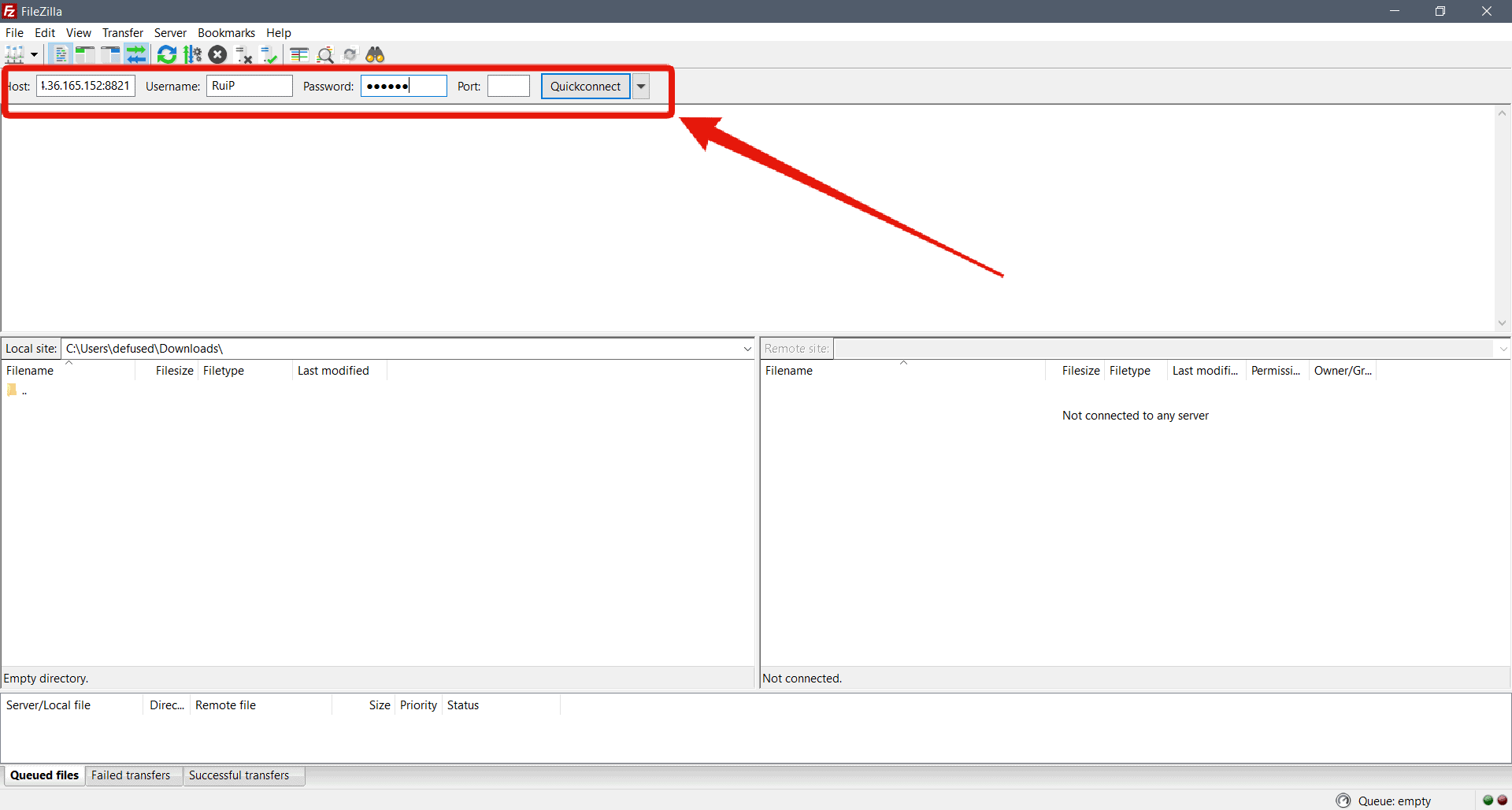Sort remote files by Filename
This screenshot has height=810, width=1512.
point(903,371)
